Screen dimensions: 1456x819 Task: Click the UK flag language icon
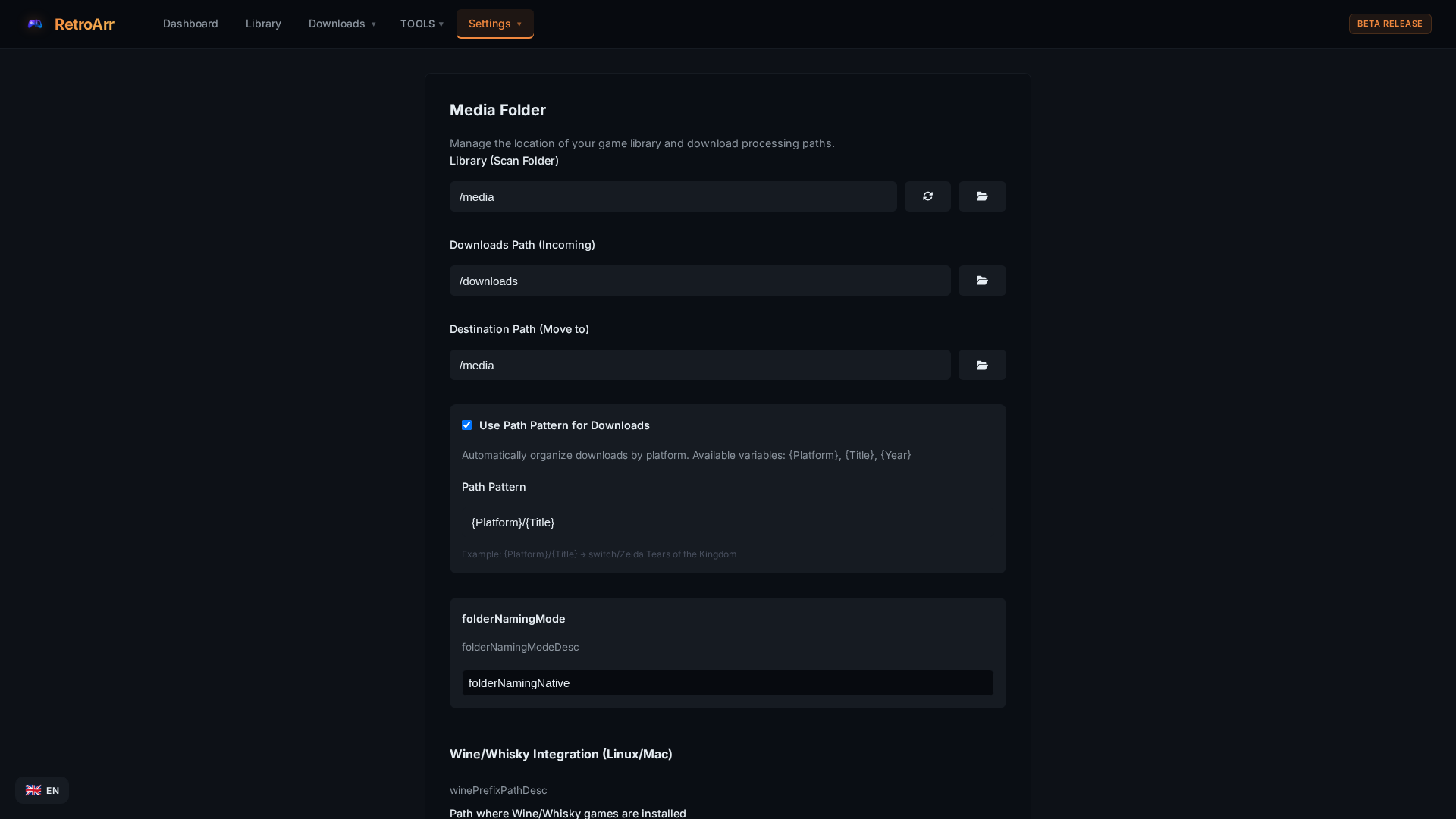(x=33, y=790)
